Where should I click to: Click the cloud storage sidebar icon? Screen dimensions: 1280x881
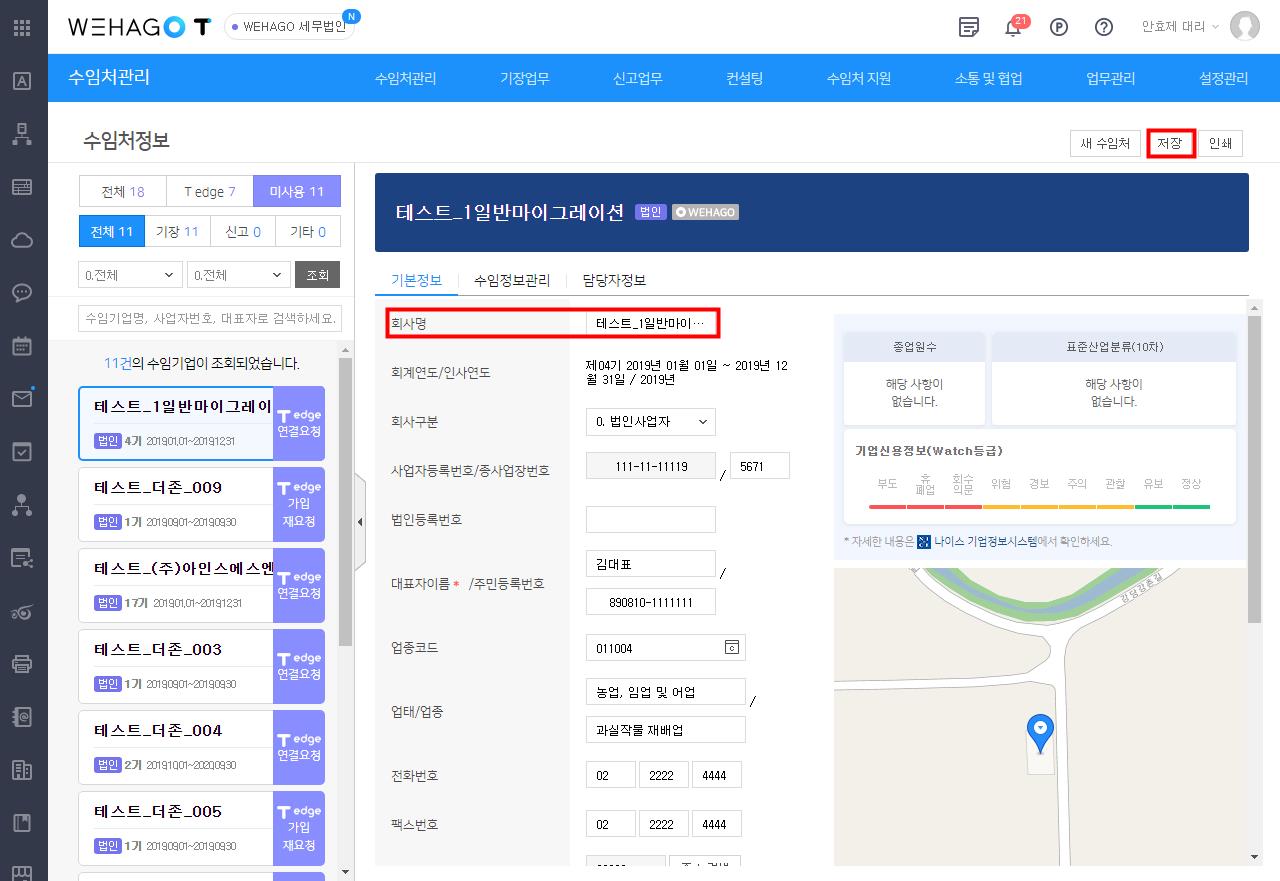coord(22,240)
